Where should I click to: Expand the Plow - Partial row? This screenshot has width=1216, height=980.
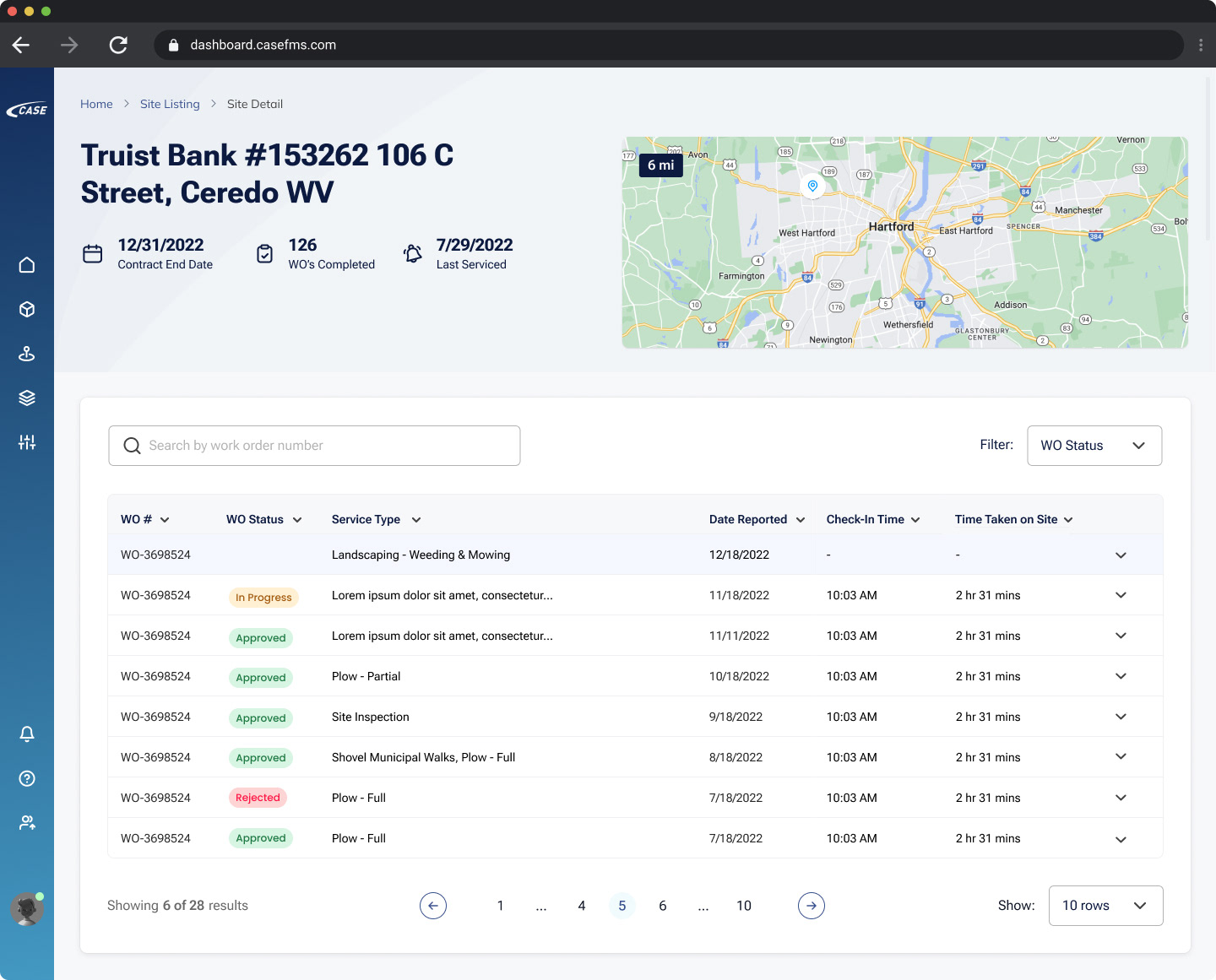(1121, 676)
